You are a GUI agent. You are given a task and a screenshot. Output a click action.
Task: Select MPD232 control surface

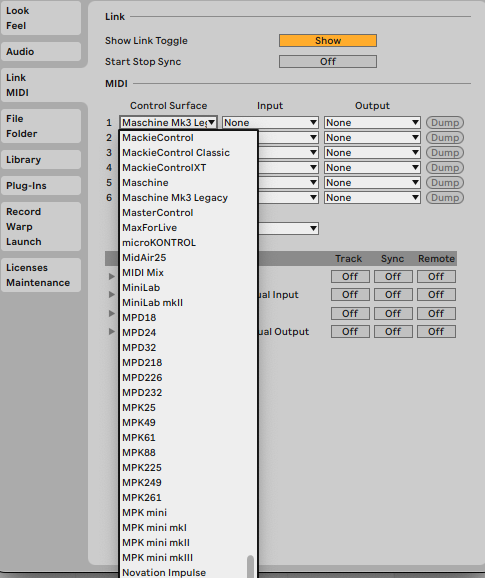[x=188, y=393]
